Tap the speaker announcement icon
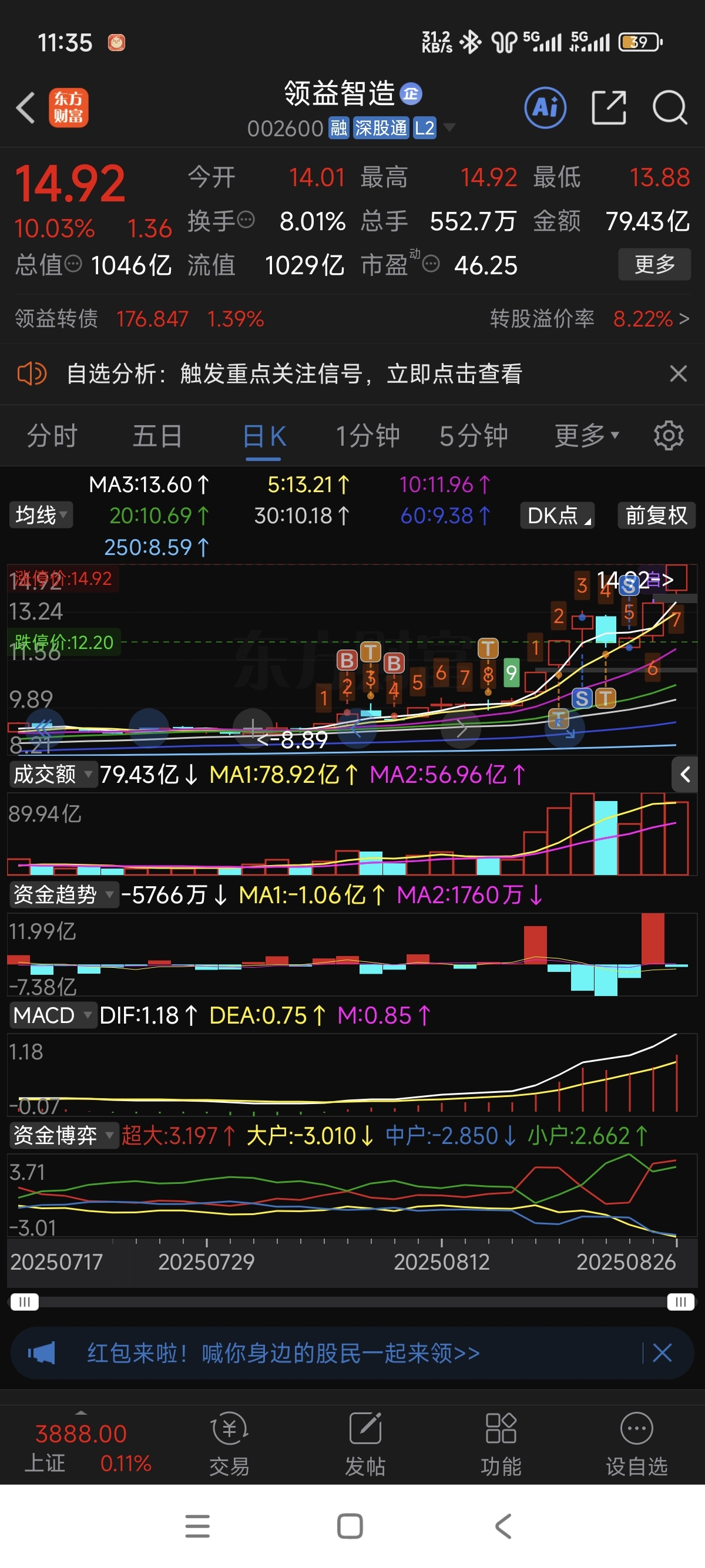 point(32,373)
